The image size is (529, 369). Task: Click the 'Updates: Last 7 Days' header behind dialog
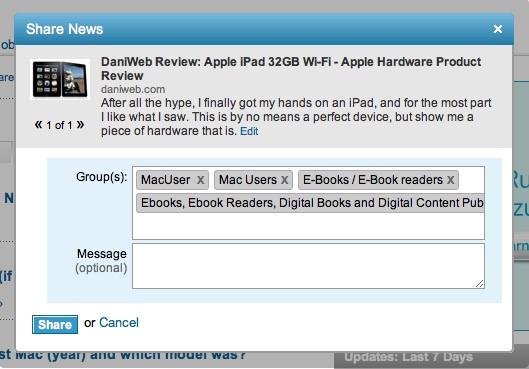point(409,357)
